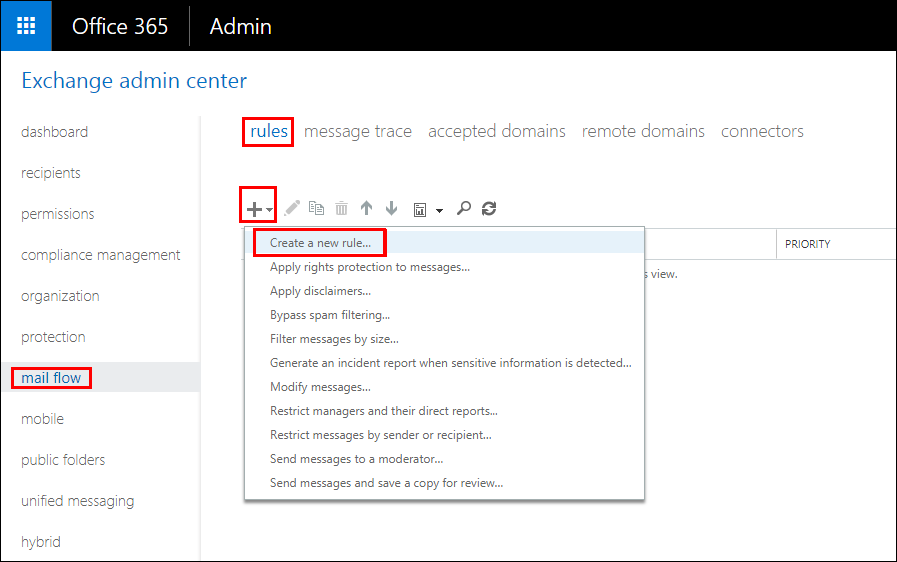Move rule up with the up arrow
This screenshot has height=562, width=897.
coord(367,208)
